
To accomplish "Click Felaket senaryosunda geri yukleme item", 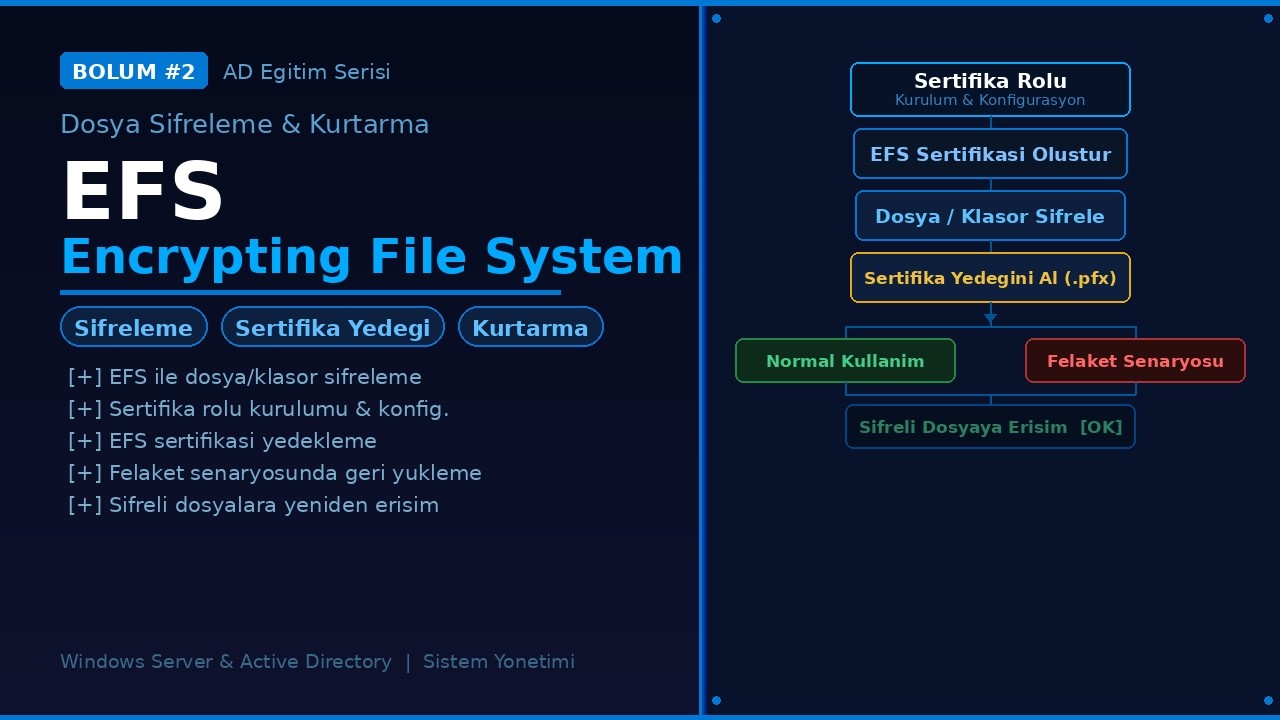I will 275,473.
